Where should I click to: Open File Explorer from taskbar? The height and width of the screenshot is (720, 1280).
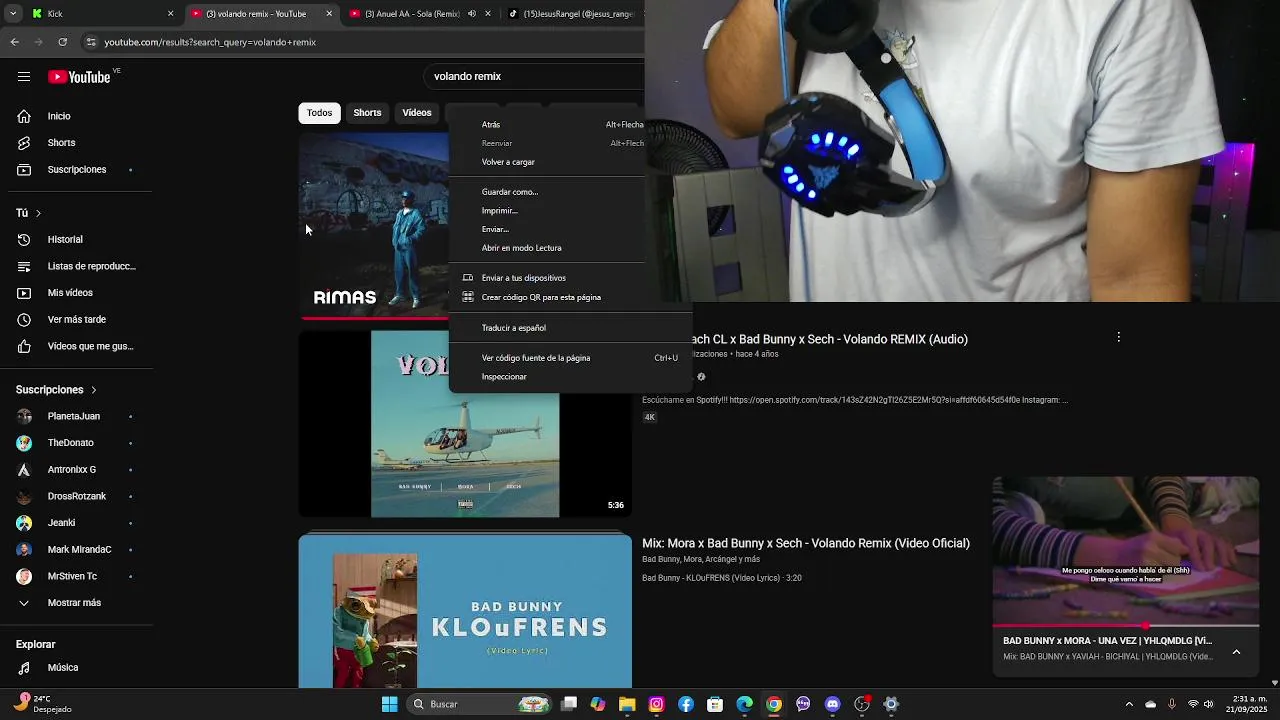627,704
